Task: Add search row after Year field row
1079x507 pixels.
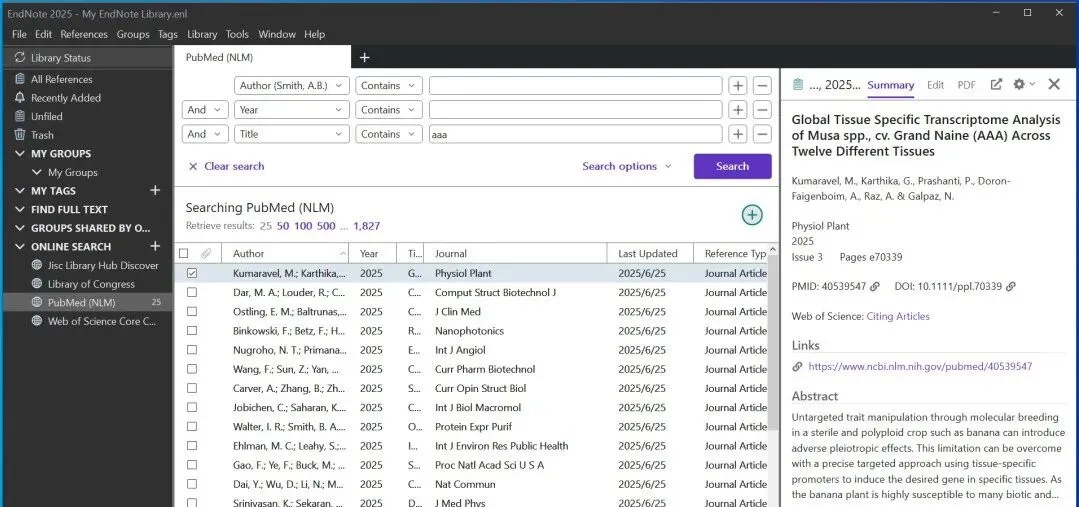Action: (x=738, y=110)
